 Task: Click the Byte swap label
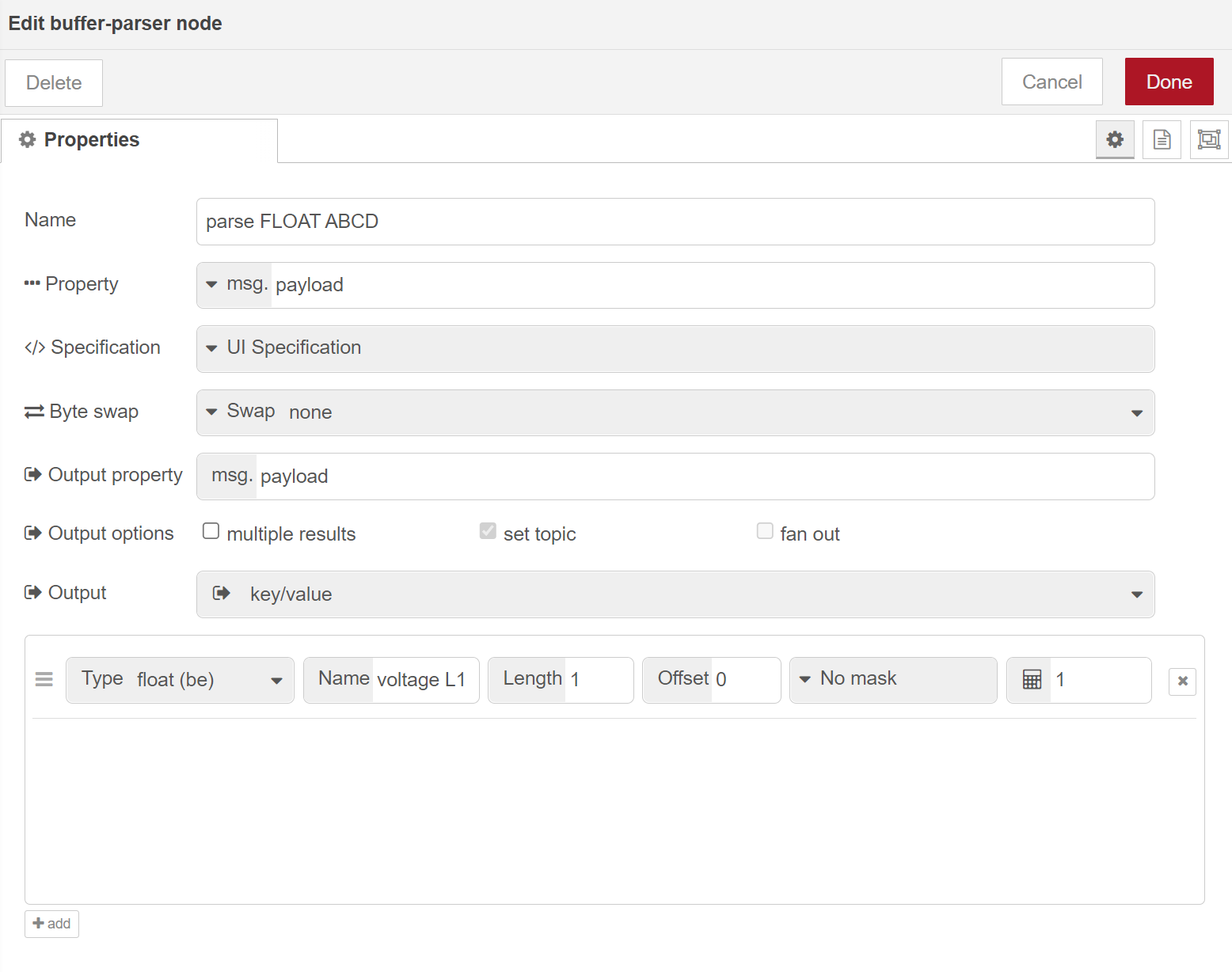coord(82,412)
